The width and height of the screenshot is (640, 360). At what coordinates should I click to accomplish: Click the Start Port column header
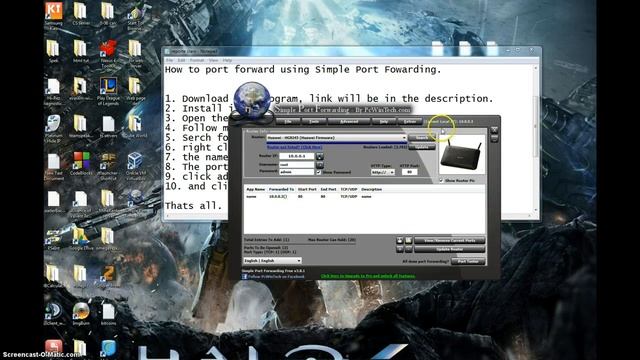(x=307, y=189)
